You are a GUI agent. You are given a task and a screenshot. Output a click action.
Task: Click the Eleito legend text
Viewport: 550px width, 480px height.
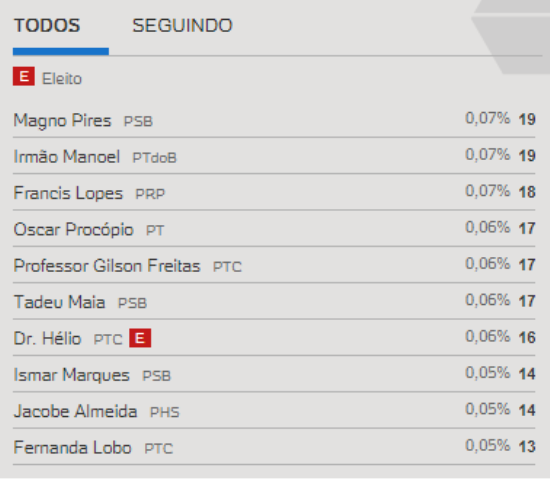point(62,79)
